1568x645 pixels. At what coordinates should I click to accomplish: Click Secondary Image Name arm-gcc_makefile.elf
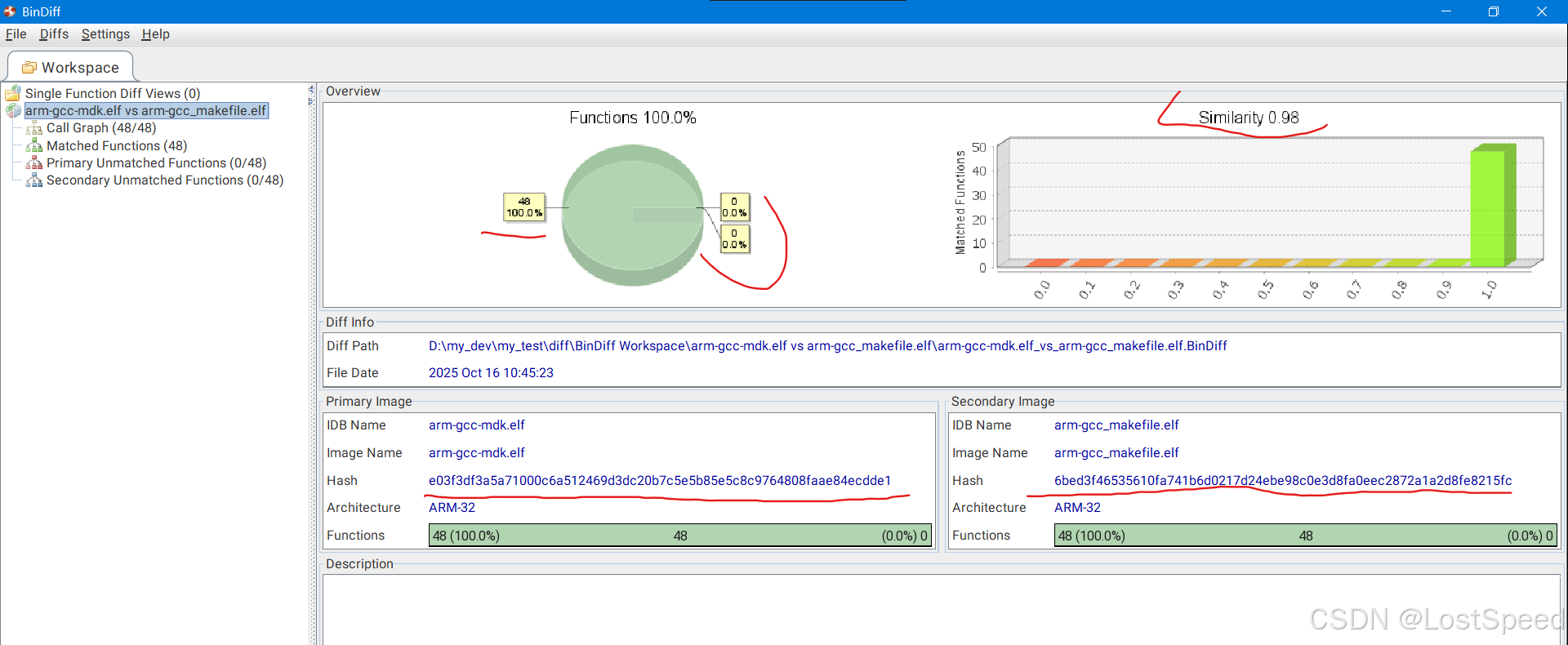1116,453
